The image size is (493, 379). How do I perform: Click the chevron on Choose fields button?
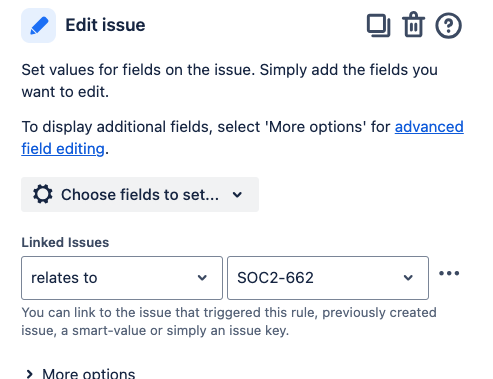[x=237, y=195]
